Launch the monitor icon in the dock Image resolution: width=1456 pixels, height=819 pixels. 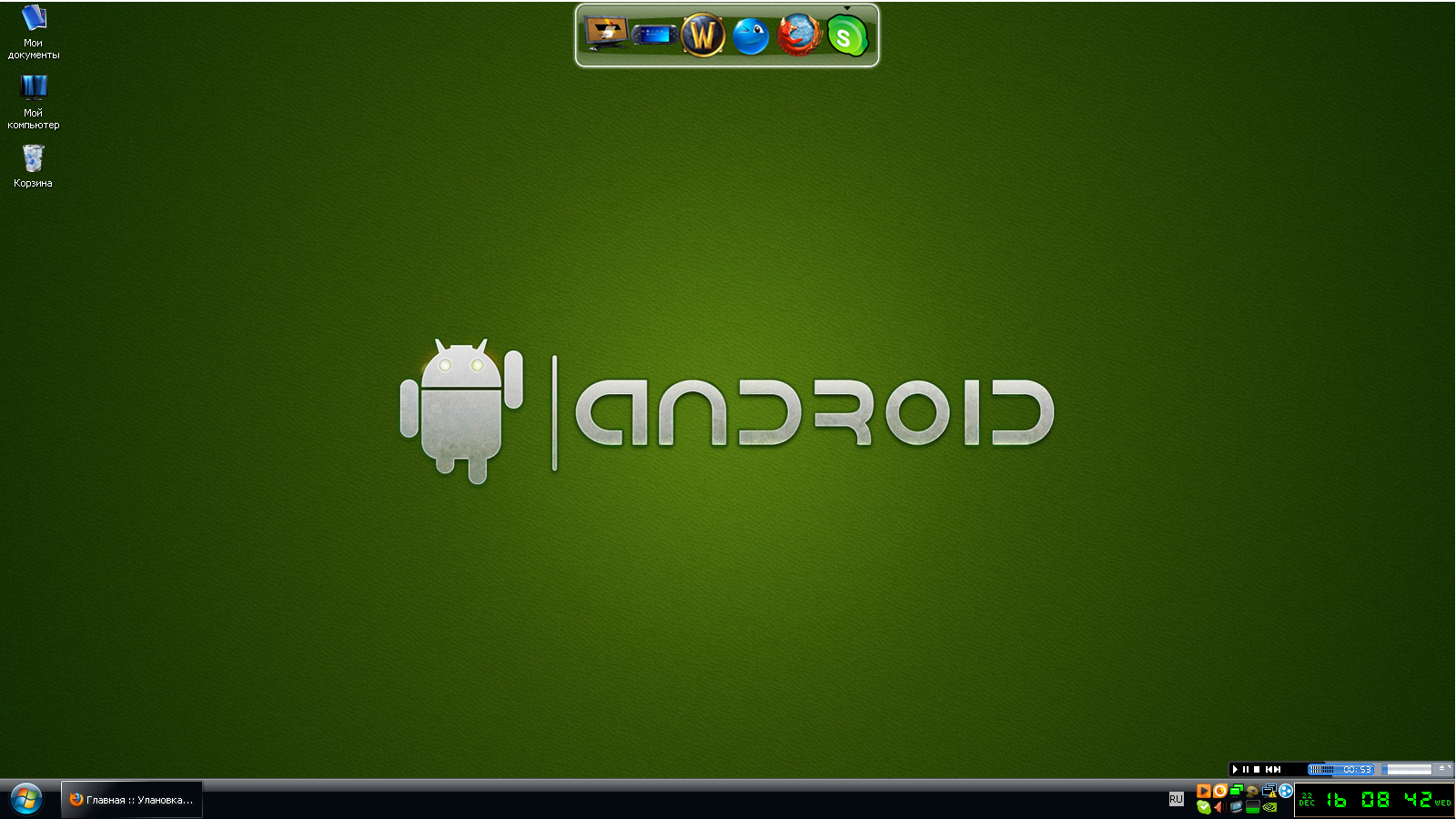(605, 35)
